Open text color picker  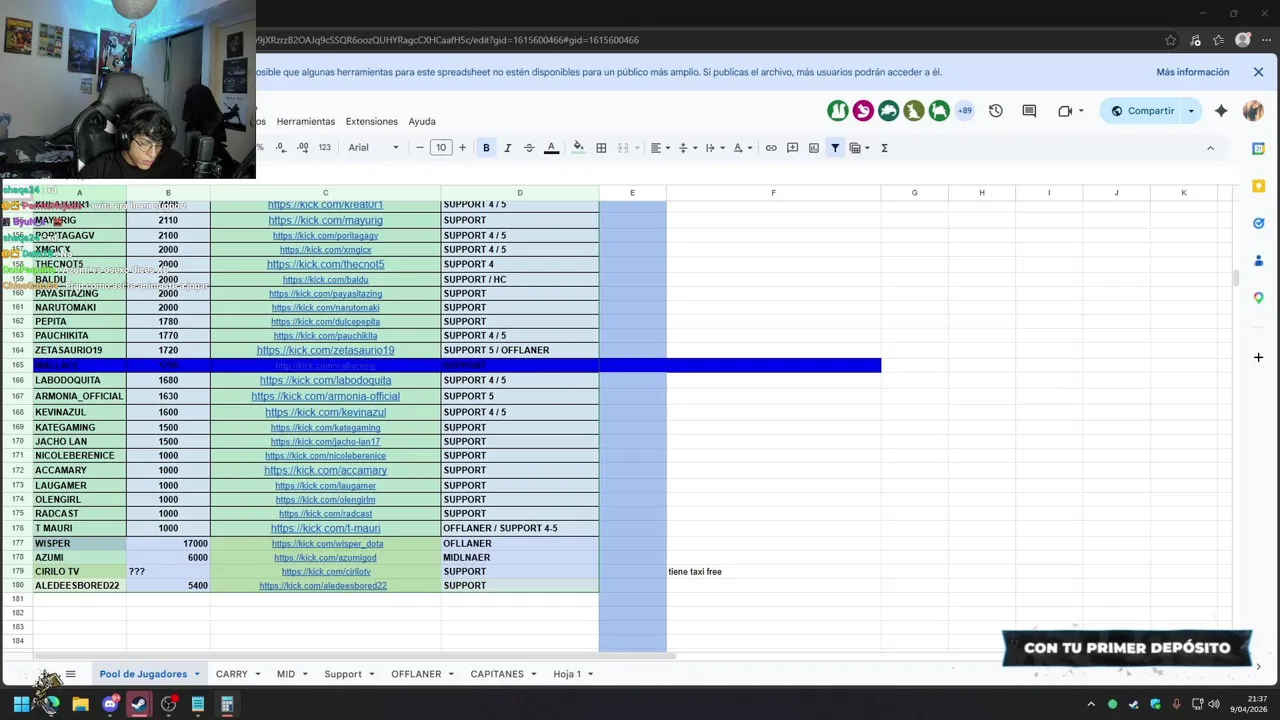pyautogui.click(x=551, y=148)
